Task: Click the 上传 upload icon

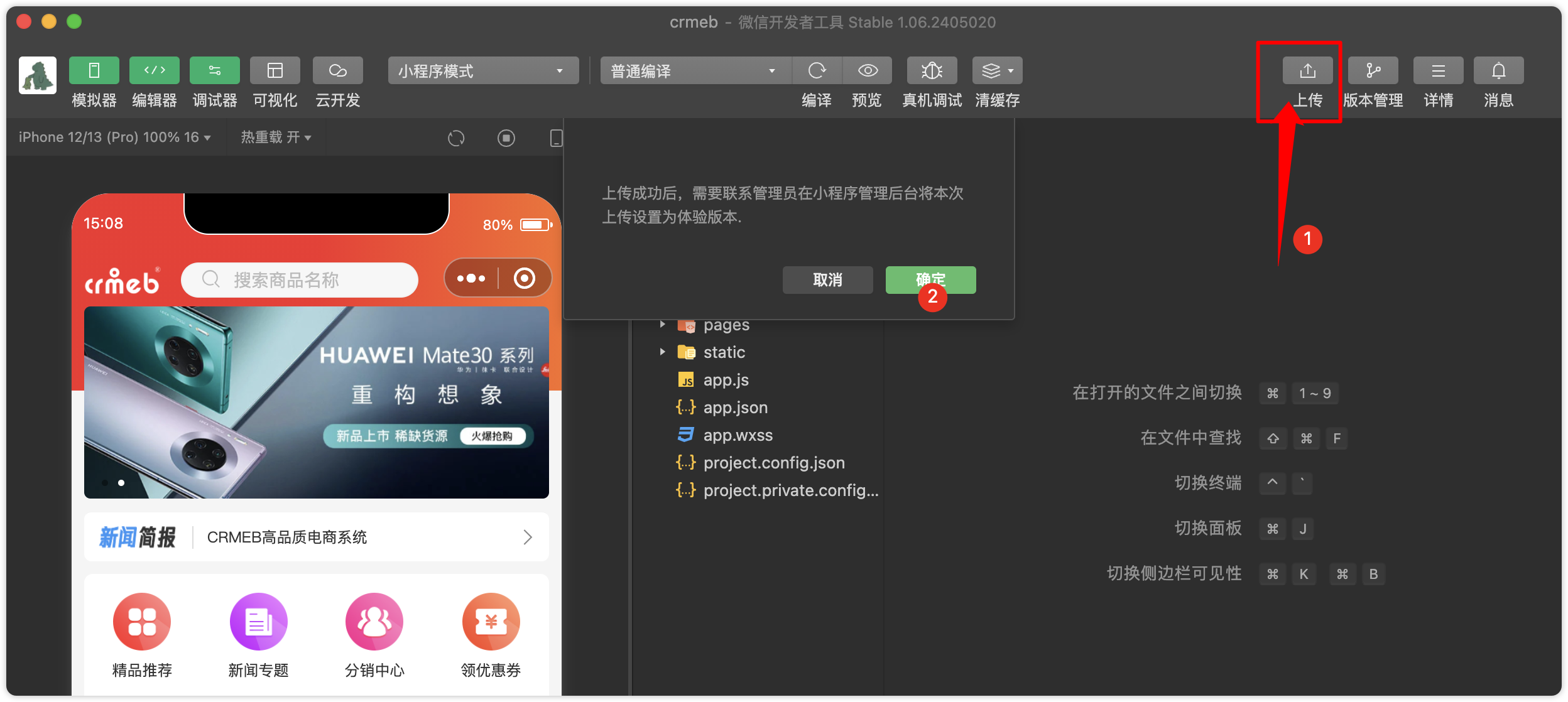Action: [1308, 70]
